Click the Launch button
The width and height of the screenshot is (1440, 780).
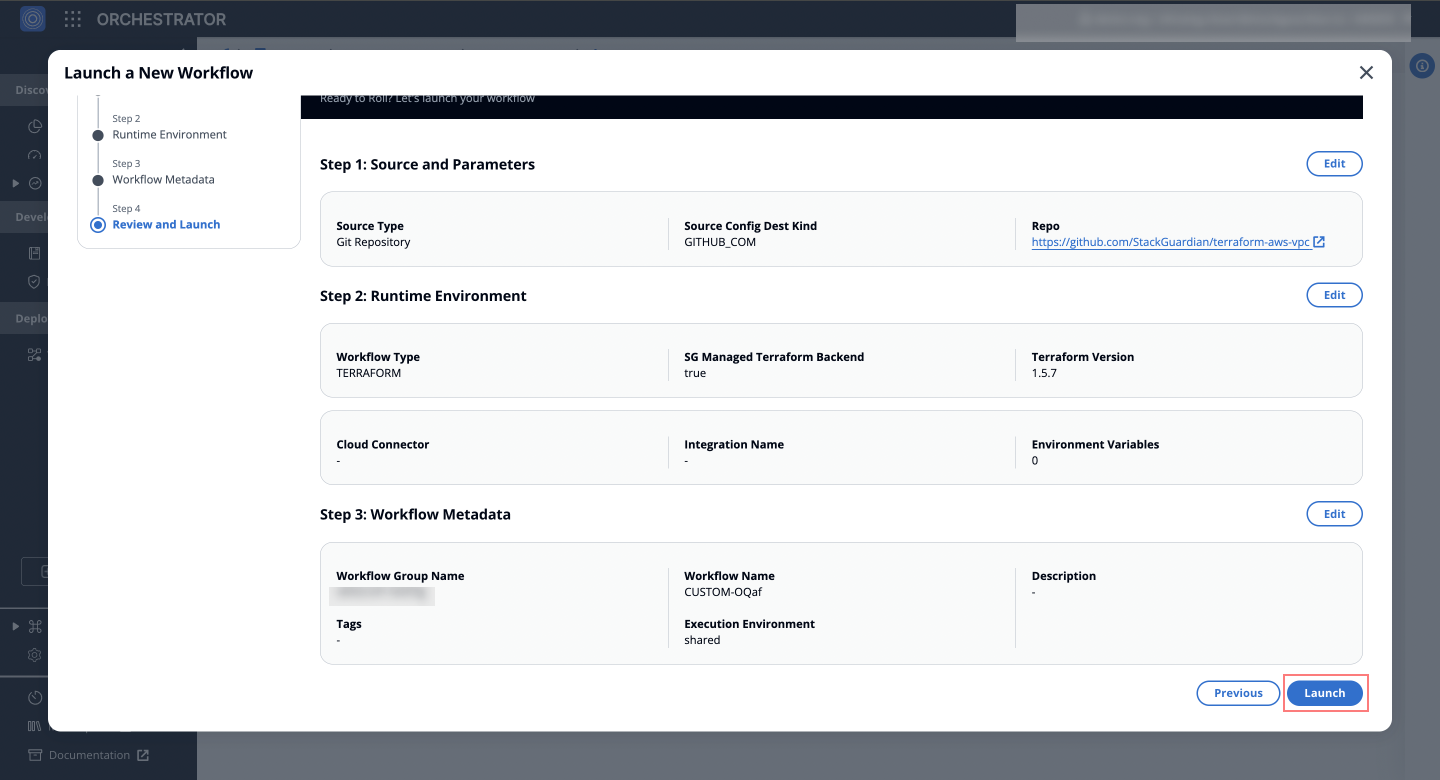[x=1324, y=693]
